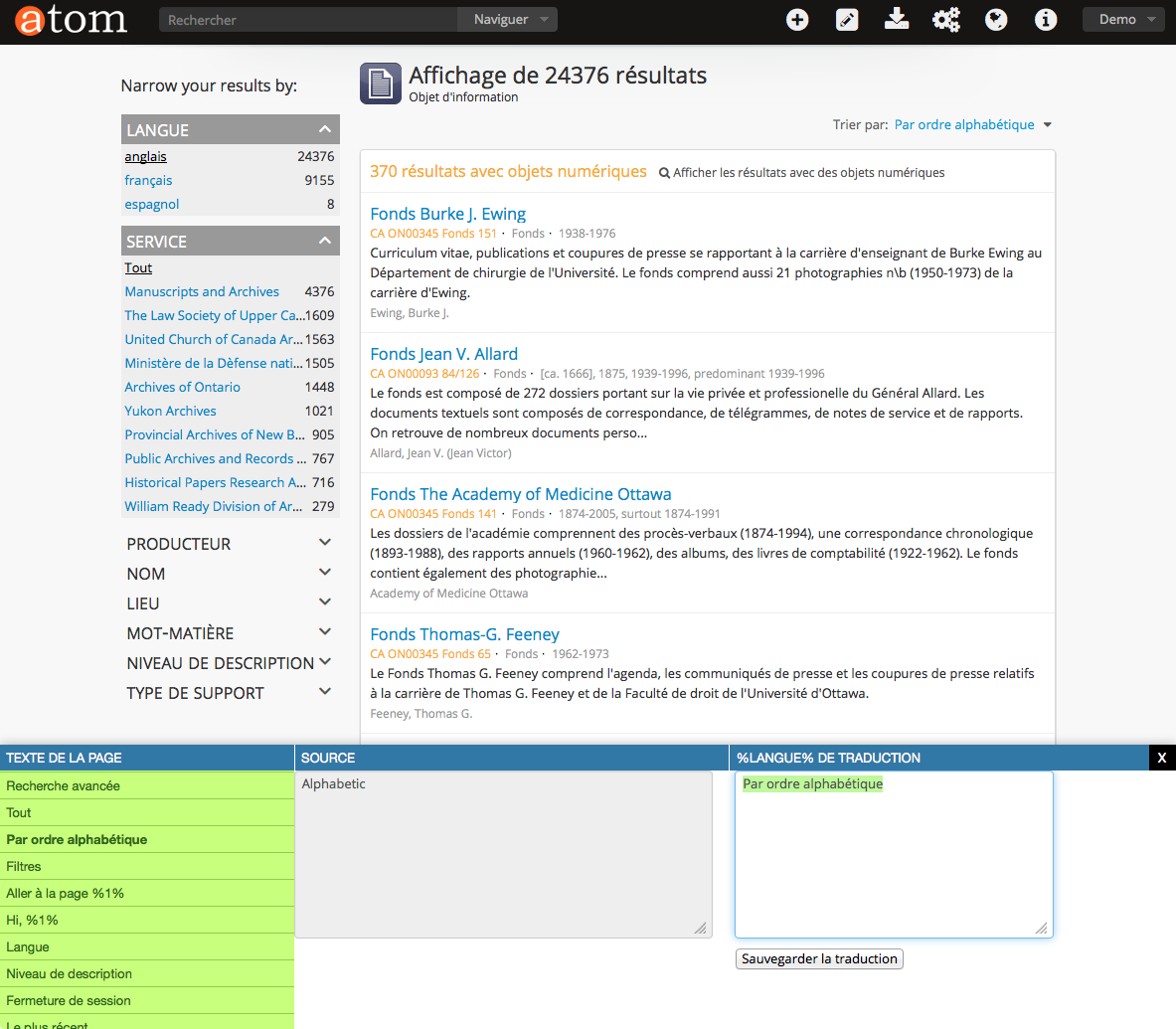Image resolution: width=1176 pixels, height=1029 pixels.
Task: Open the Quick links info icon
Action: pyautogui.click(x=1046, y=20)
